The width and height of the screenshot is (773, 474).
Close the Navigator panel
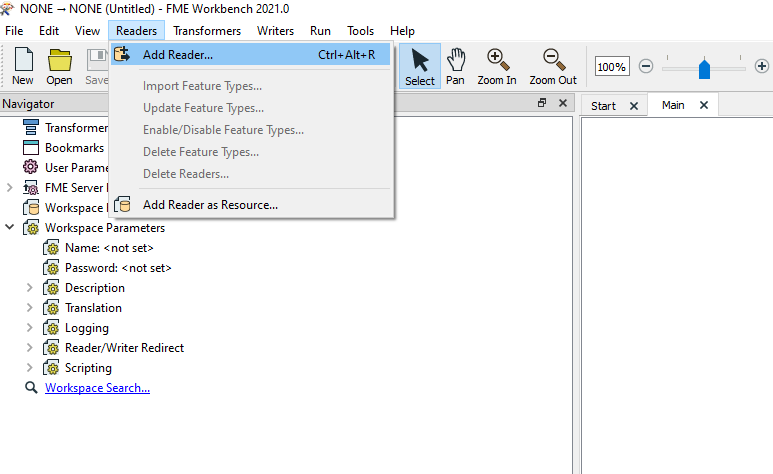(x=563, y=103)
